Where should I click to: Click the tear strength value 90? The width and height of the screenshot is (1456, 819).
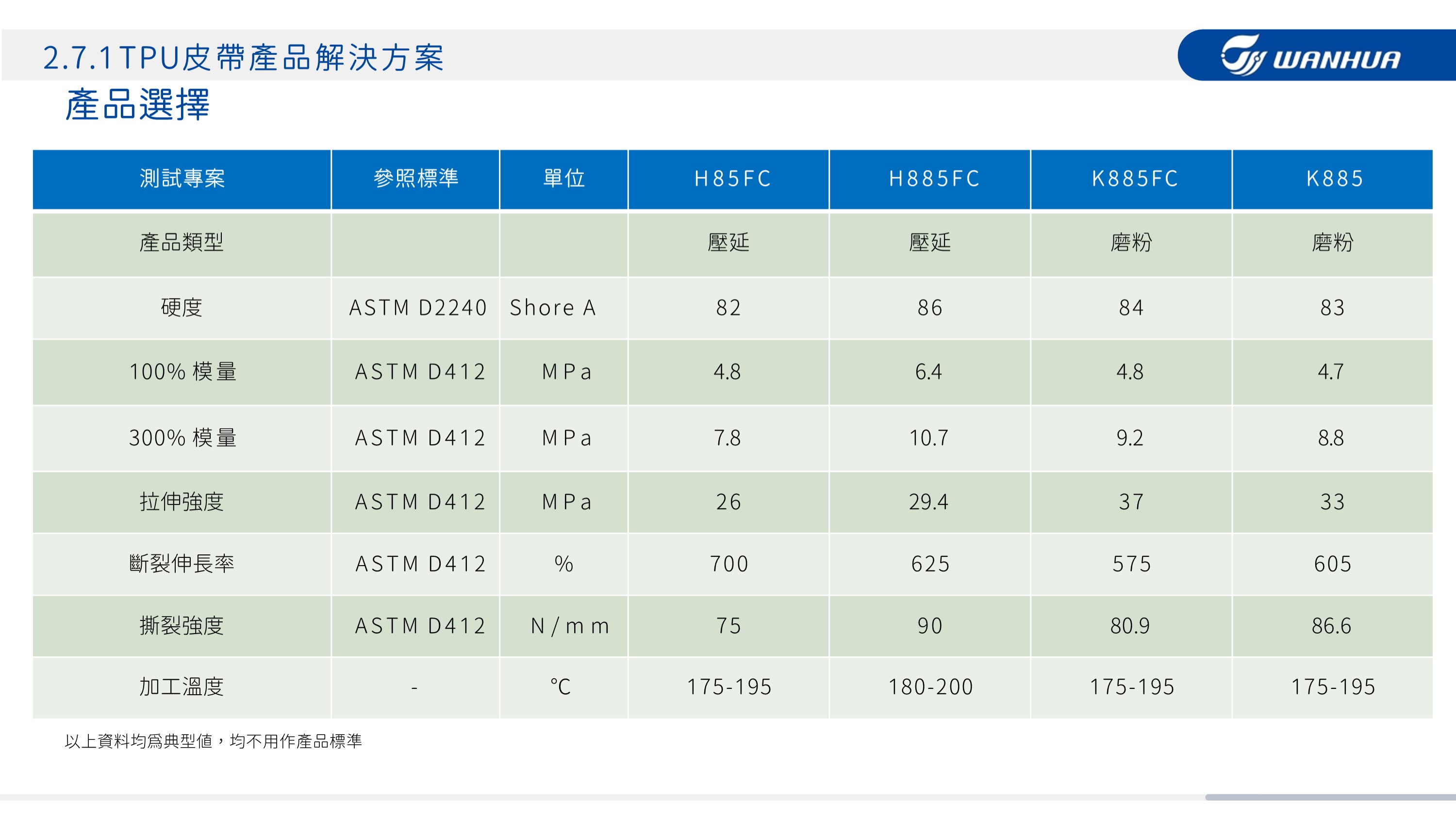[x=930, y=626]
